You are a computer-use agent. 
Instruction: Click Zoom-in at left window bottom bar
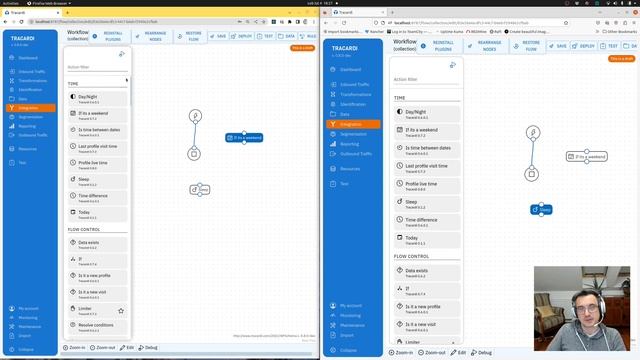click(x=74, y=348)
